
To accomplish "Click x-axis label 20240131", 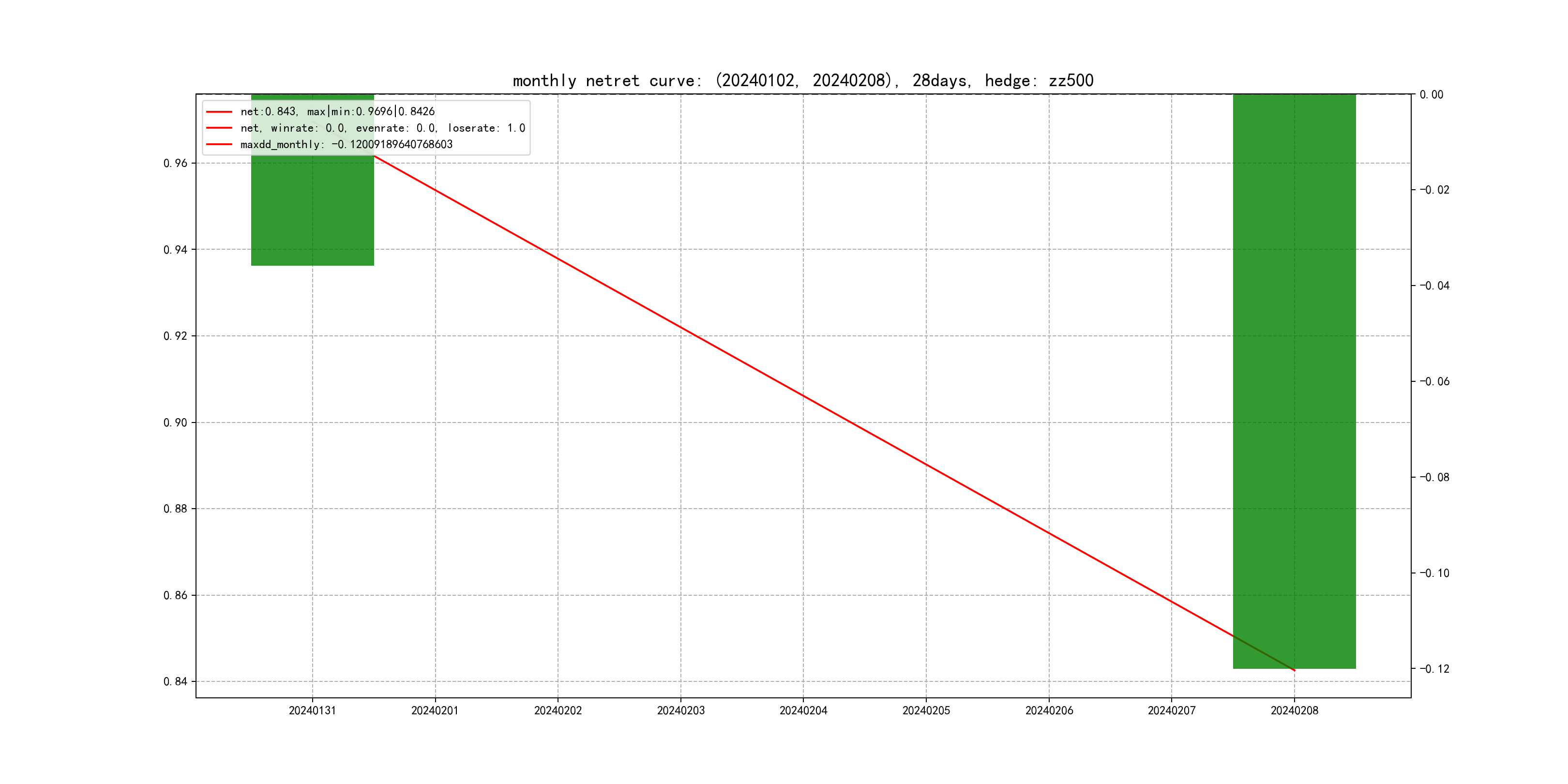I will coord(312,710).
